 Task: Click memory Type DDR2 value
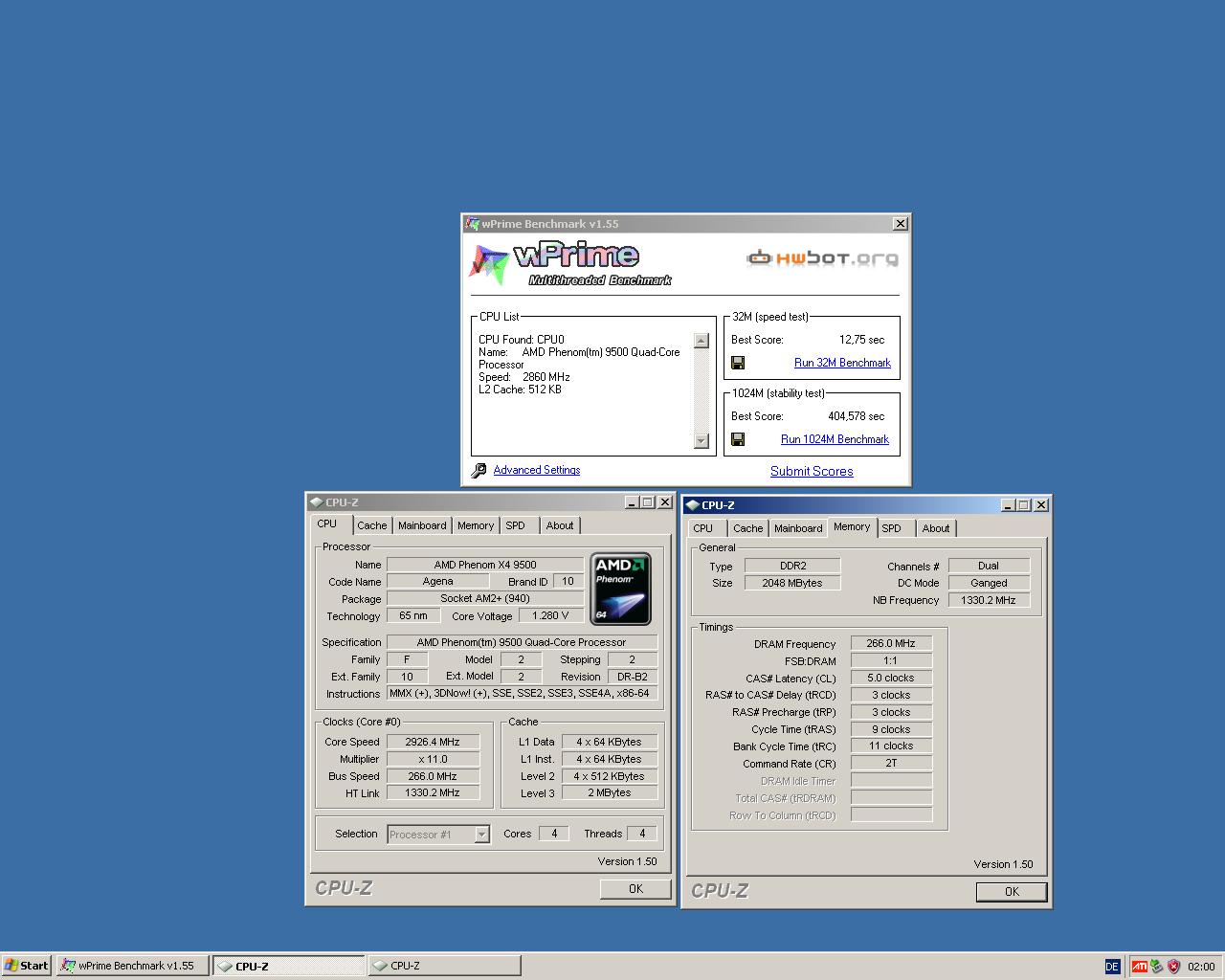tap(792, 566)
